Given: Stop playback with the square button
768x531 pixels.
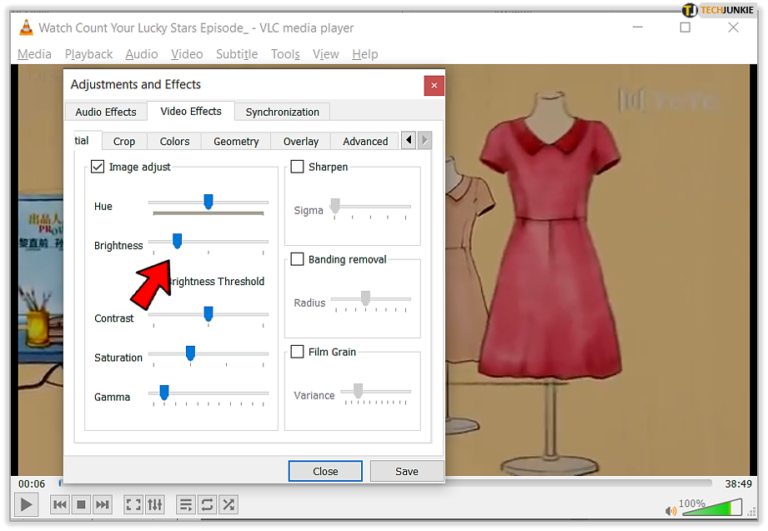Looking at the screenshot, I should click(81, 505).
